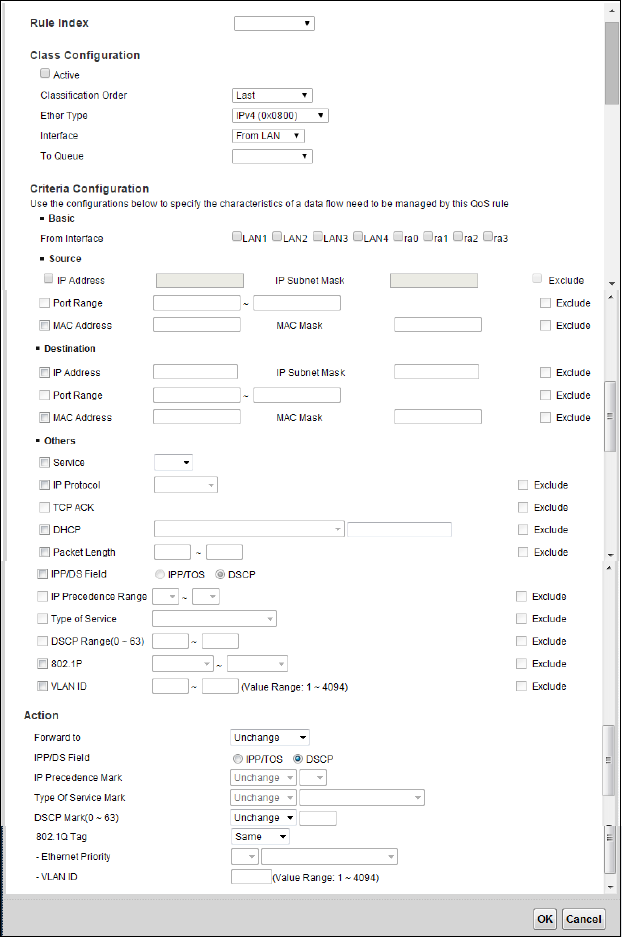Viewport: 622px width, 937px height.
Task: Enable DSCP Range checkbox
Action: pyautogui.click(x=42, y=641)
